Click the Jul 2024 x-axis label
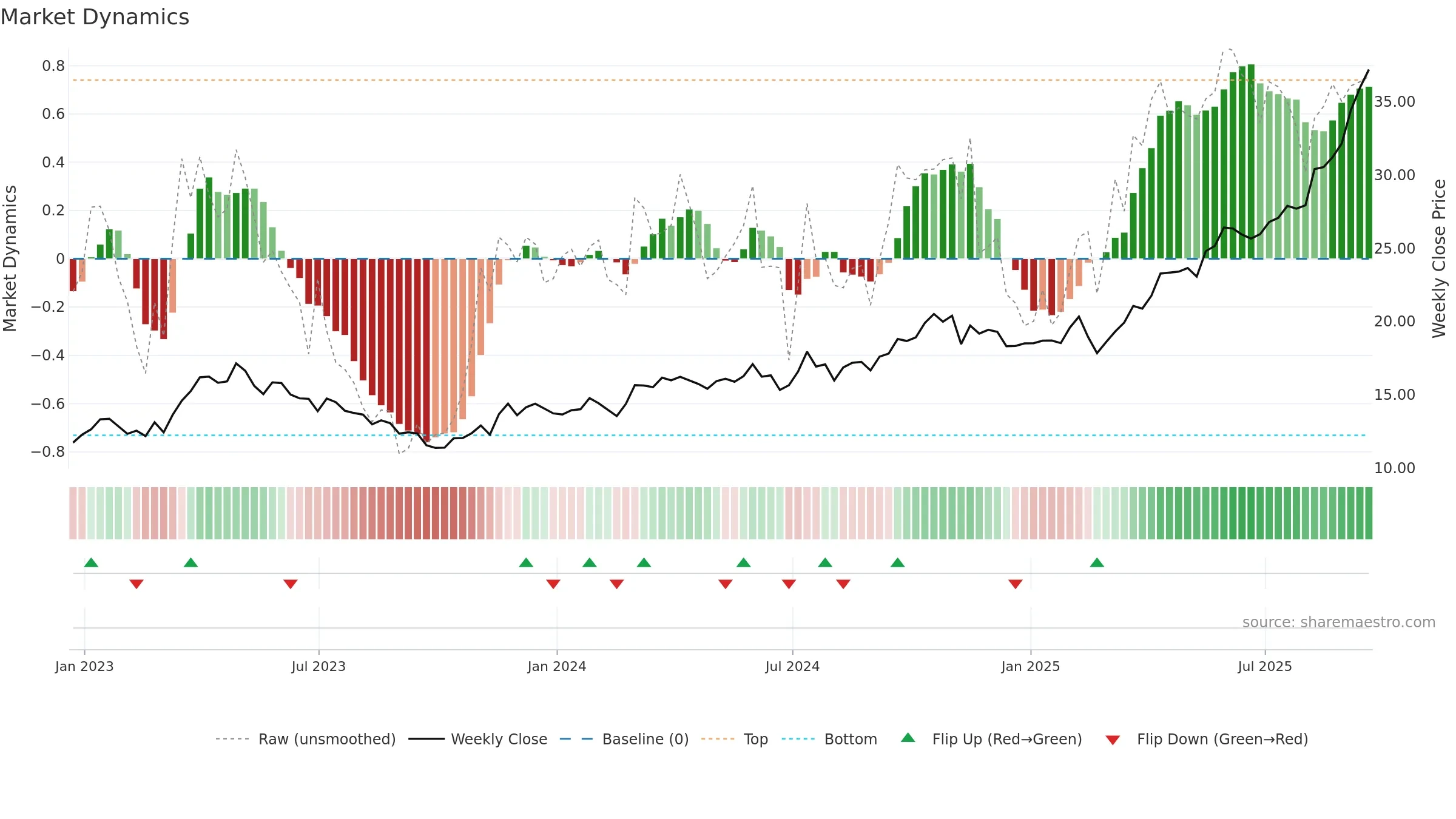The width and height of the screenshot is (1456, 819). point(792,666)
